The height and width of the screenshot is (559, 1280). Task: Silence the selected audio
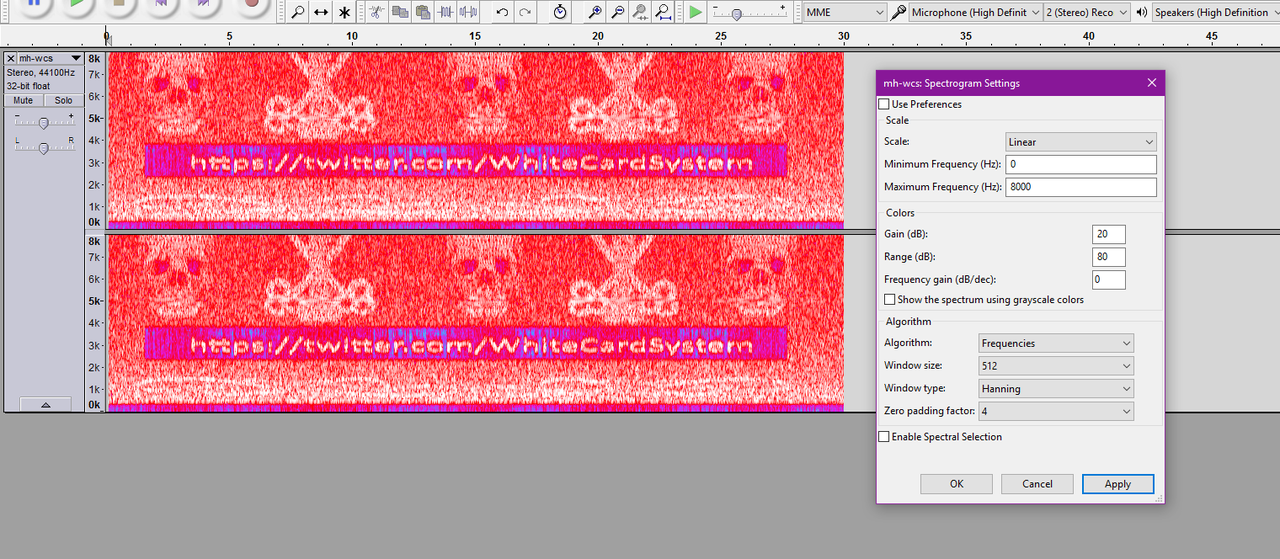467,12
